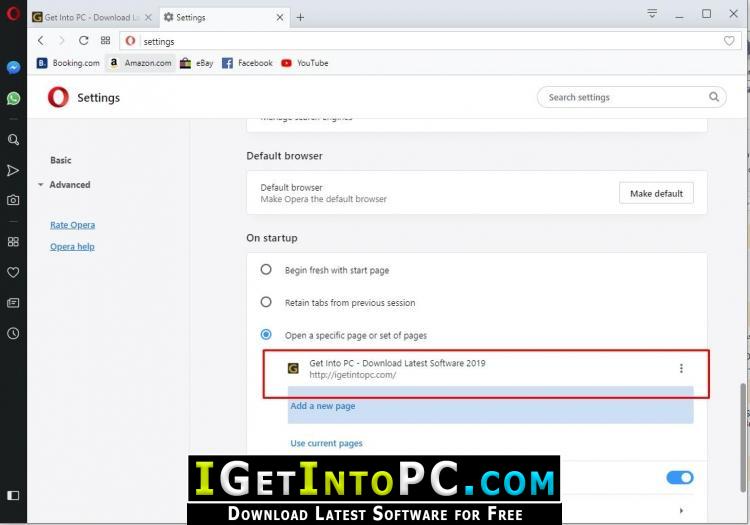Click Add a new page link
This screenshot has width=750, height=525.
pos(323,406)
